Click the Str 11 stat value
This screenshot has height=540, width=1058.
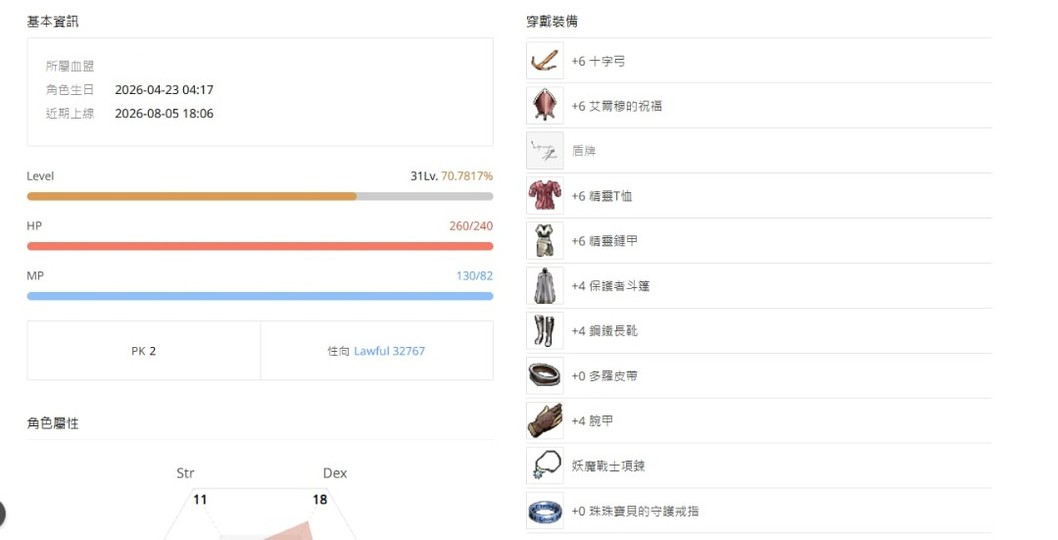(200, 500)
